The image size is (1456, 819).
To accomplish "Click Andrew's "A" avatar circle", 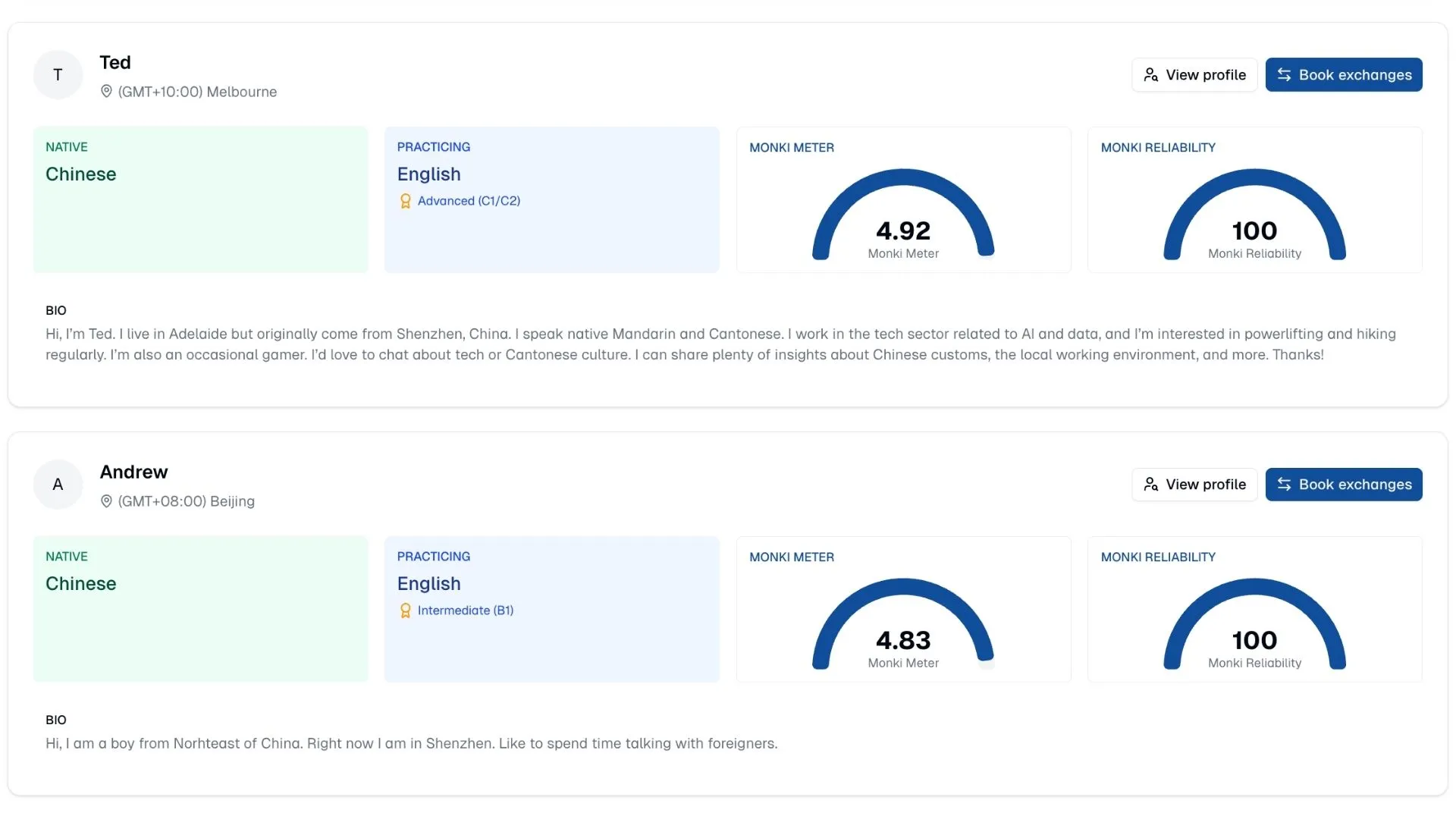I will pyautogui.click(x=58, y=485).
